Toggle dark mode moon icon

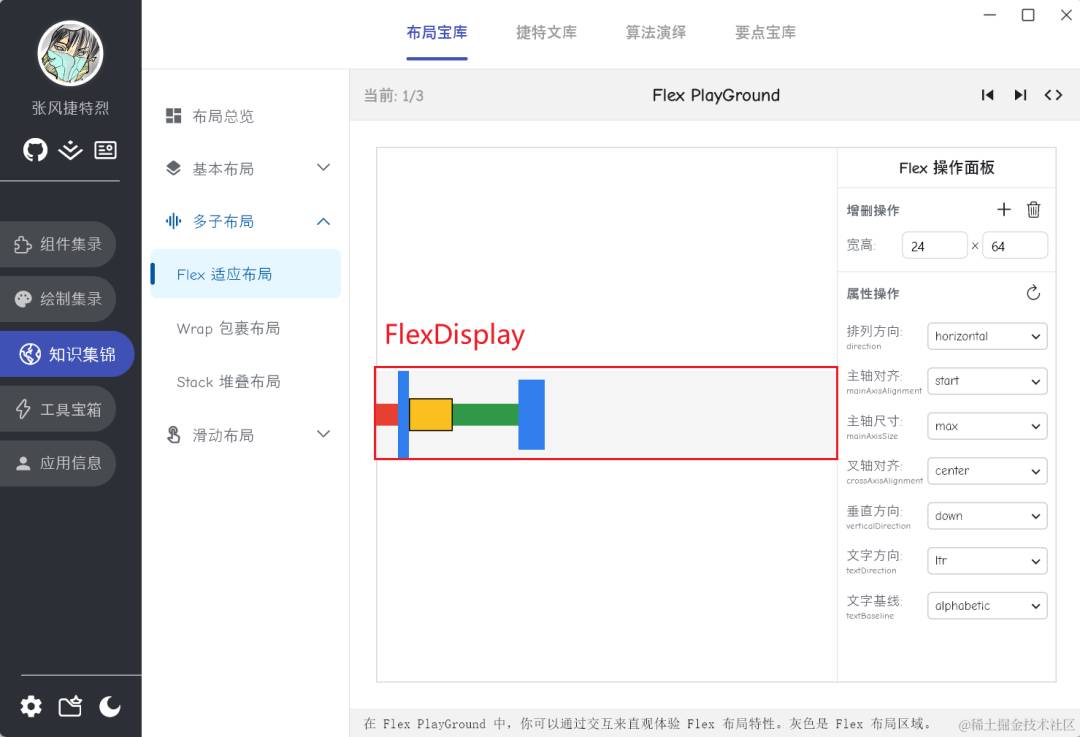(x=110, y=706)
